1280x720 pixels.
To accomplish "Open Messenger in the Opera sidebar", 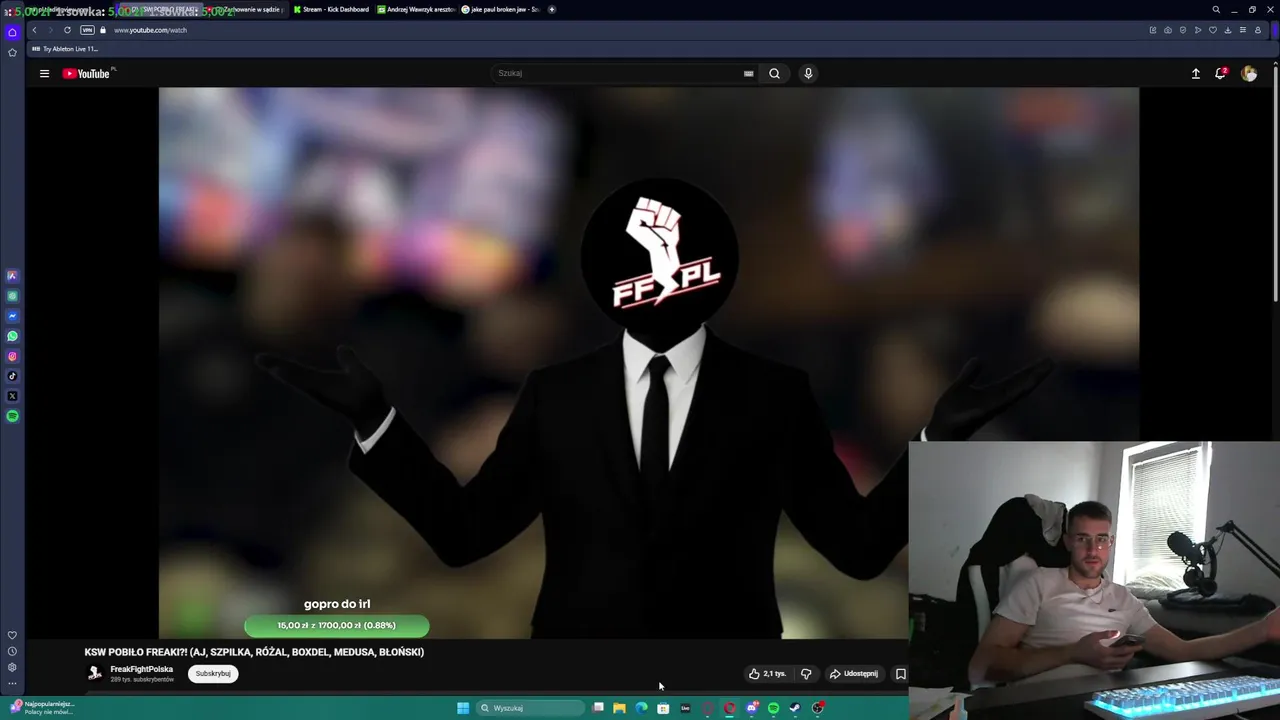I will (12, 316).
